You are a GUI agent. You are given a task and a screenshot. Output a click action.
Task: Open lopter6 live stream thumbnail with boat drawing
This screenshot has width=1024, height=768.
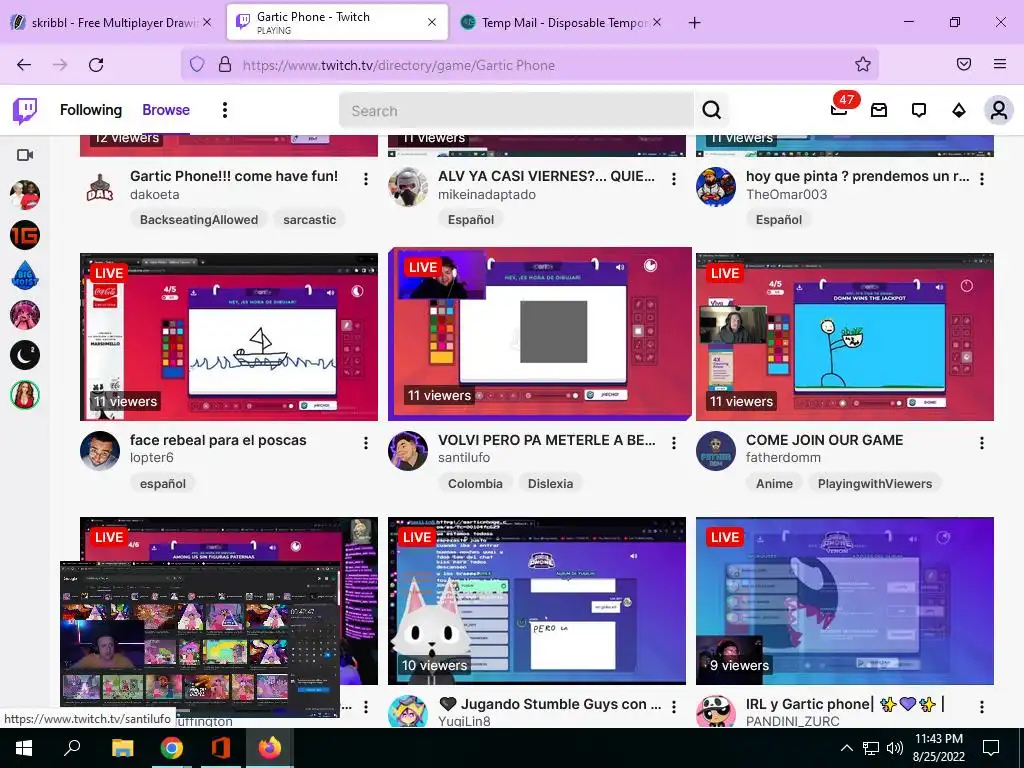(x=229, y=337)
